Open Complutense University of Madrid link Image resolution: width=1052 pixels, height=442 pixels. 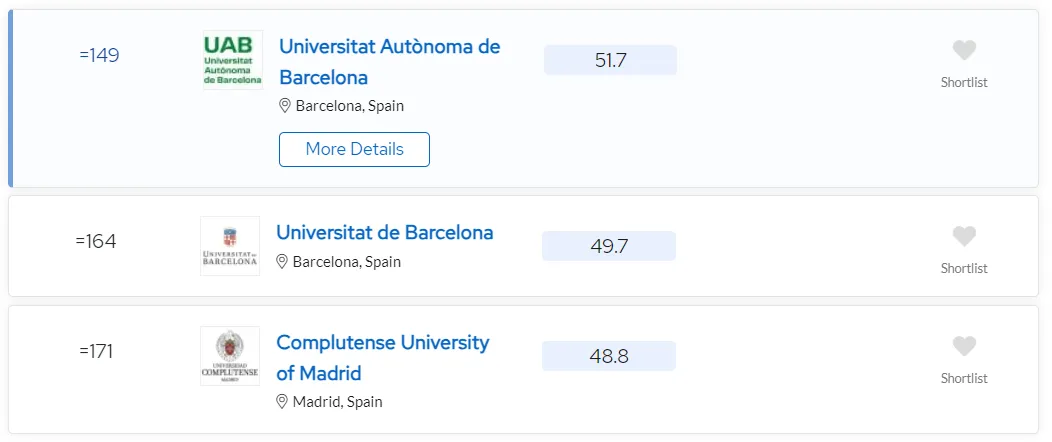tap(383, 357)
